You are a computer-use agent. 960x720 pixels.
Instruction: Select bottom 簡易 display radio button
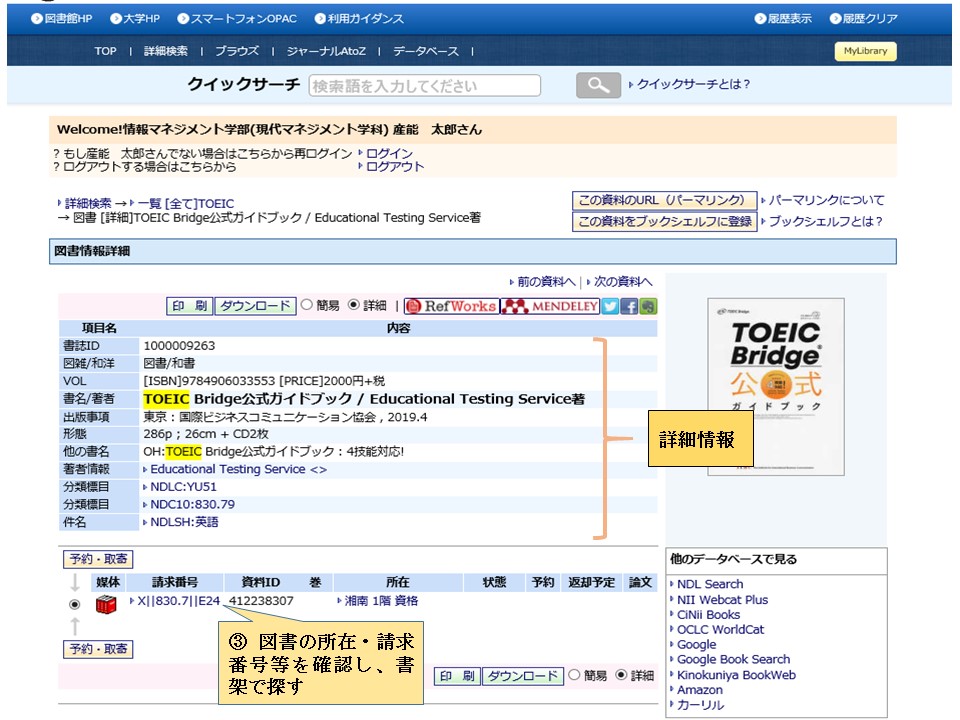(574, 675)
